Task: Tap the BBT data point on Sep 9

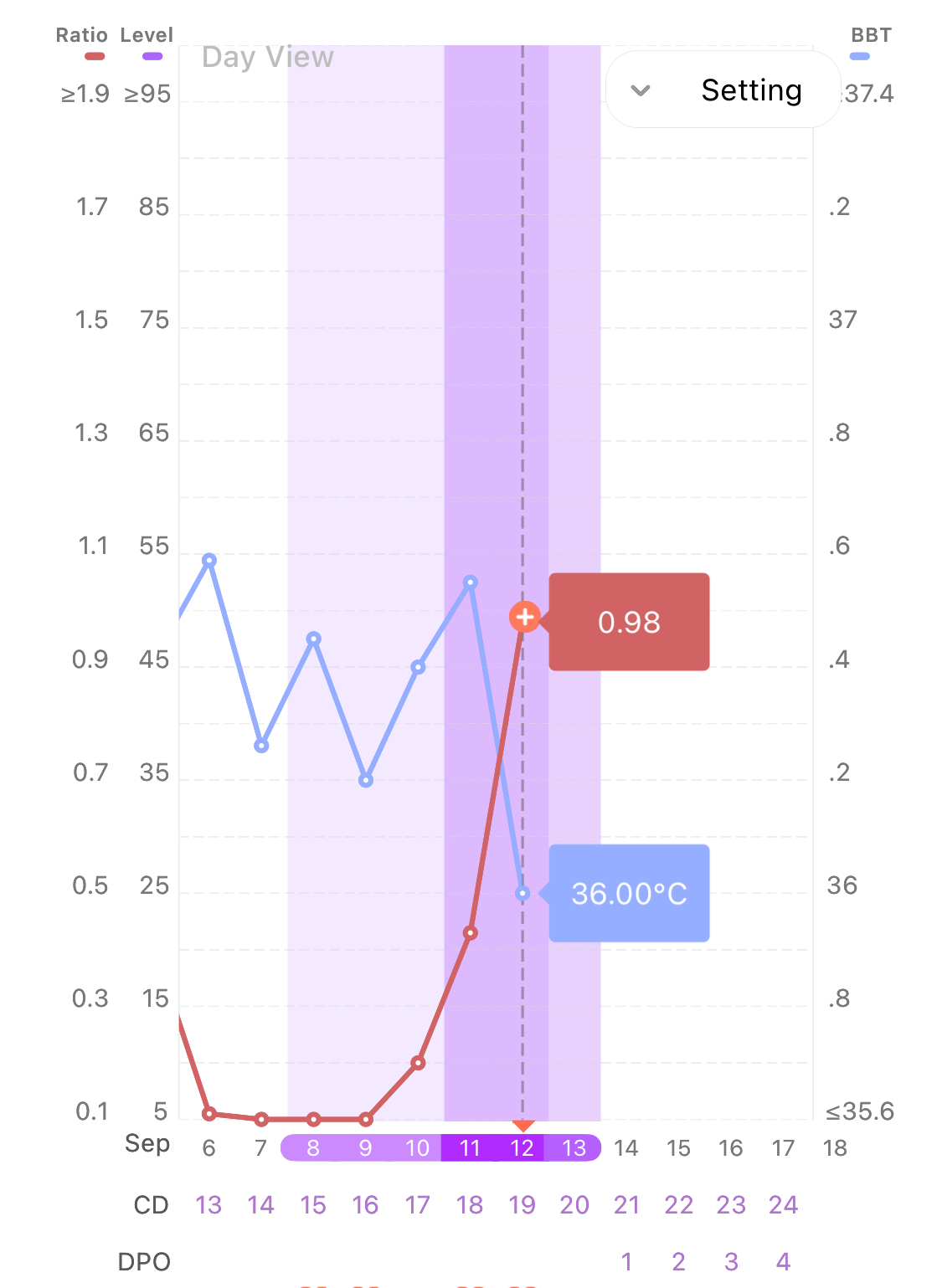Action: click(x=366, y=780)
